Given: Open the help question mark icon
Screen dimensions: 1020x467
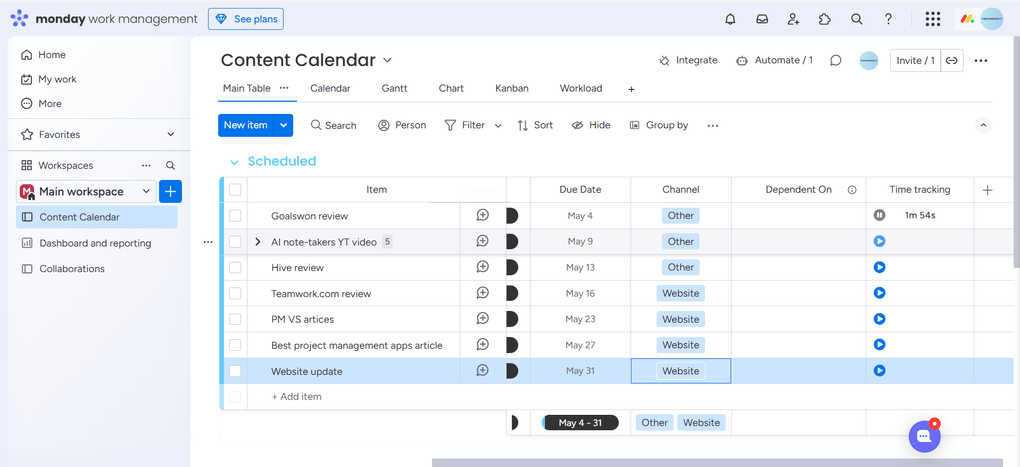Looking at the screenshot, I should pos(889,19).
